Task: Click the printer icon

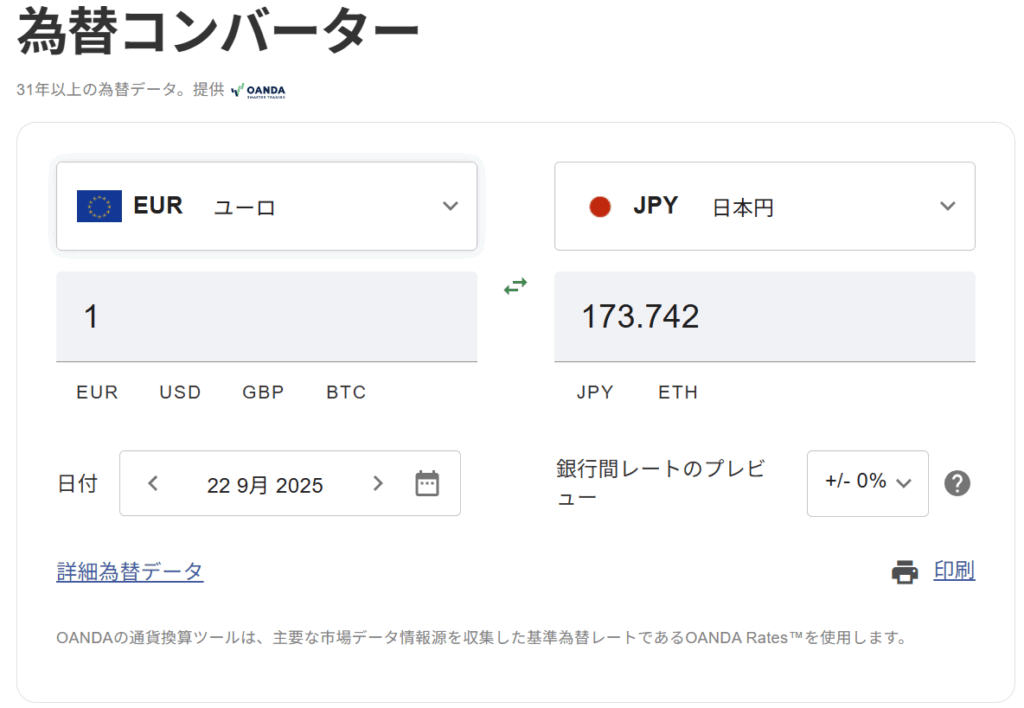Action: 905,572
